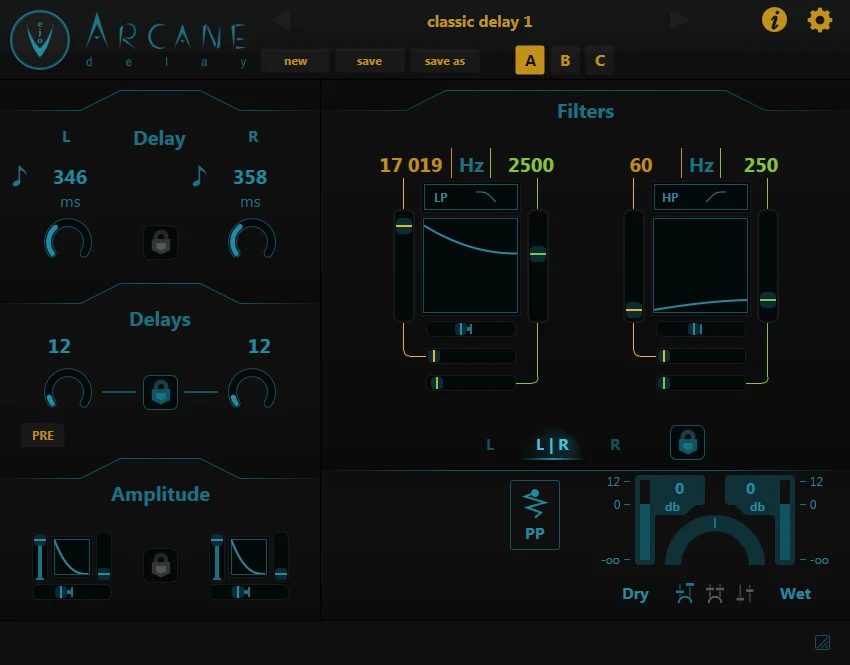Switch to preset slot C
This screenshot has width=850, height=665.
click(x=600, y=60)
